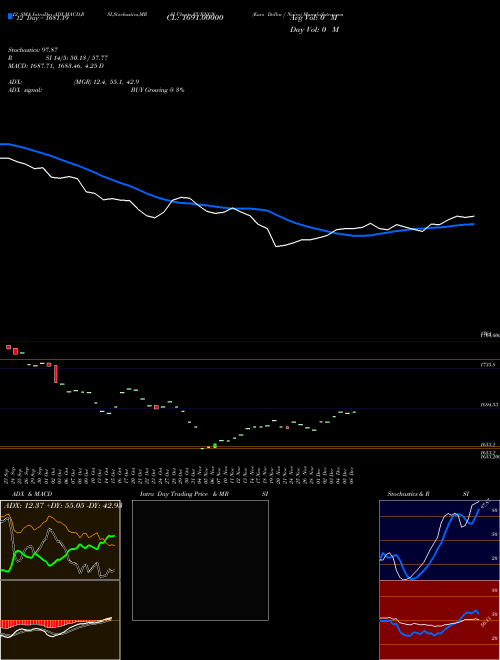Screen dimensions: 500x660
Task: Click the 1694.53 price level label
Action: click(489, 405)
